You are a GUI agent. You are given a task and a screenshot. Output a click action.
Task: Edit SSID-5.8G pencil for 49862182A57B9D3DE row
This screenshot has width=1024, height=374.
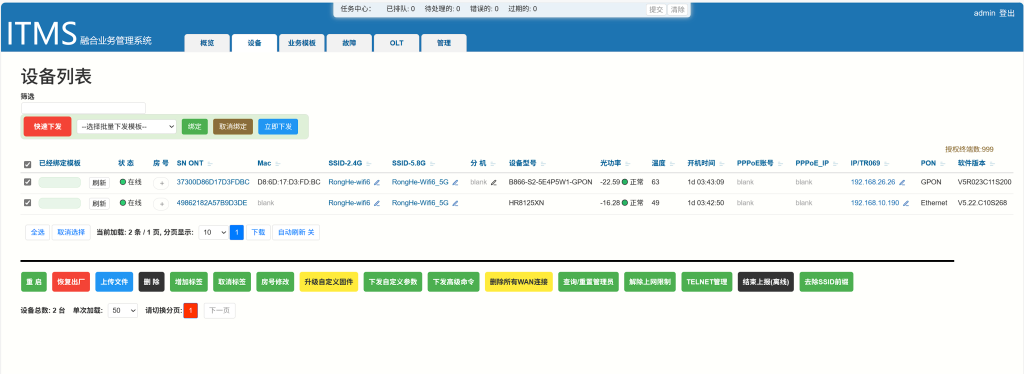(455, 203)
